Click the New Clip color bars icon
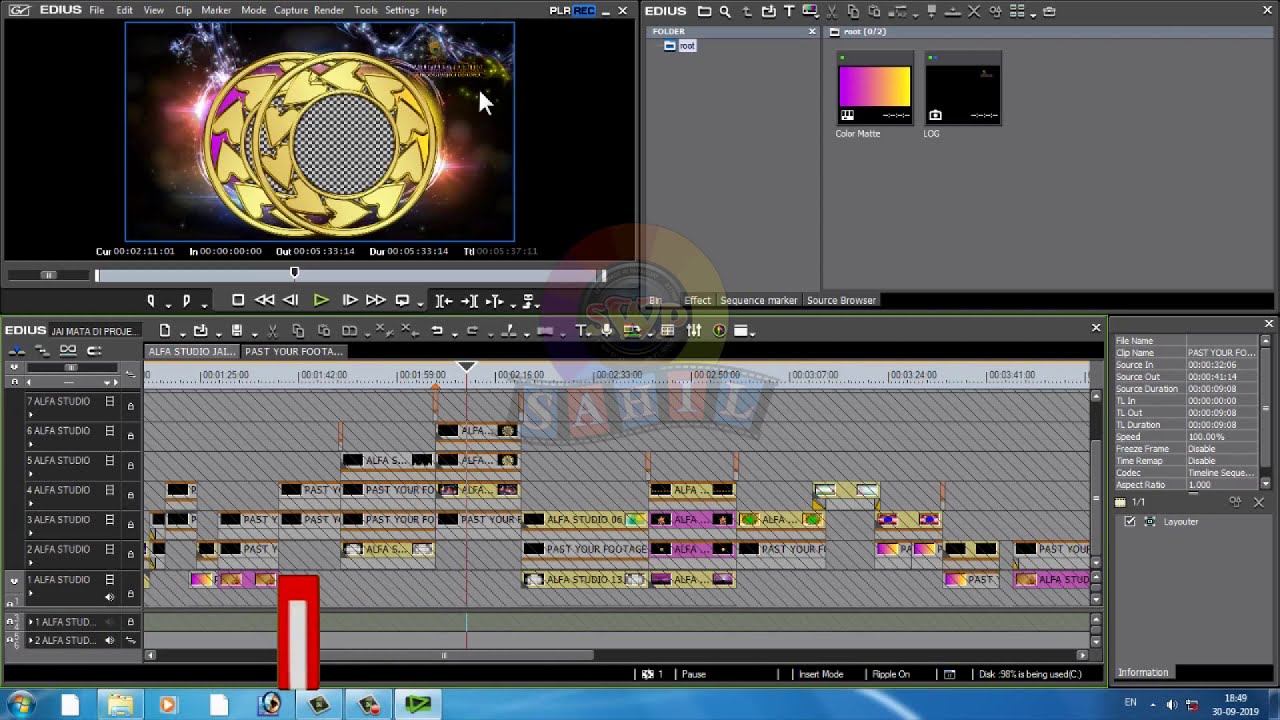 click(x=809, y=11)
